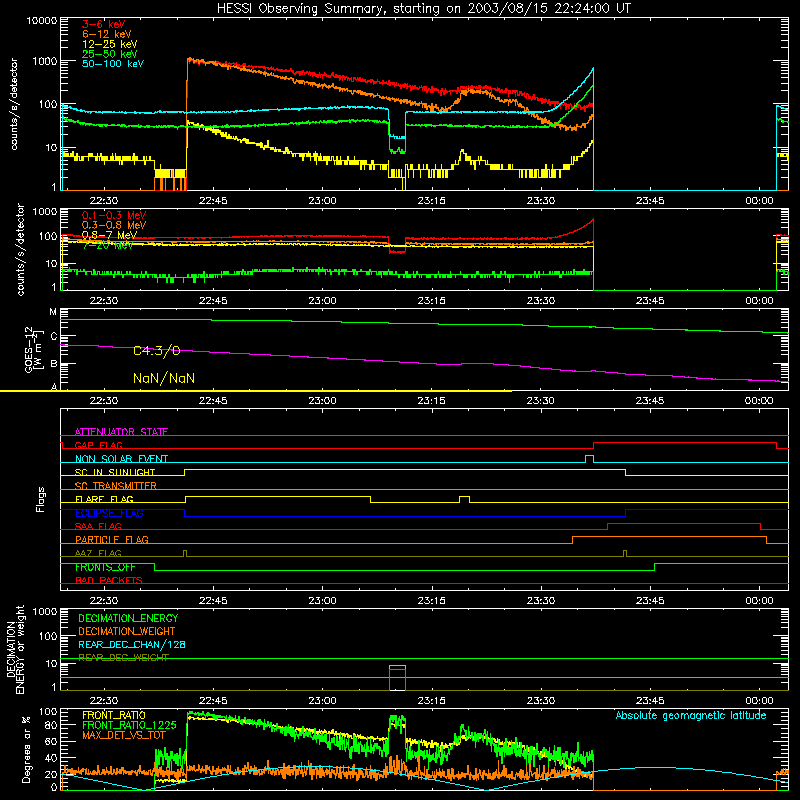Click the 23:45 tick under the Flags panel

(650, 601)
